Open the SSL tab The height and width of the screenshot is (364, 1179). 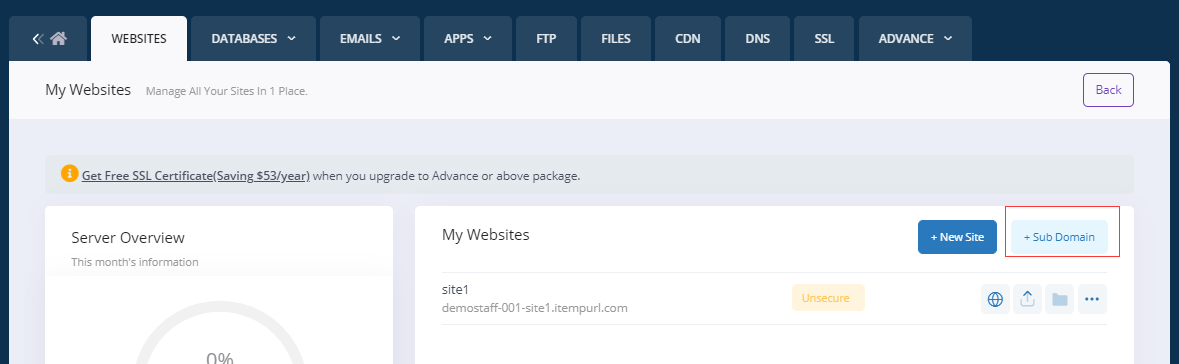[824, 38]
